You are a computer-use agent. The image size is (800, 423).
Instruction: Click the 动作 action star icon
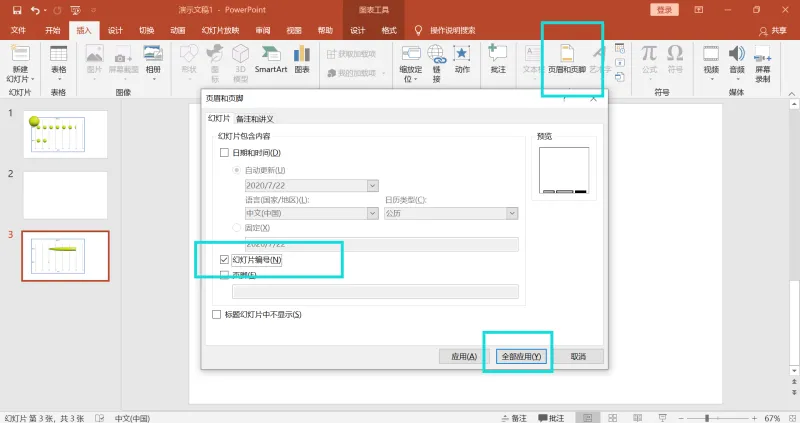462,59
